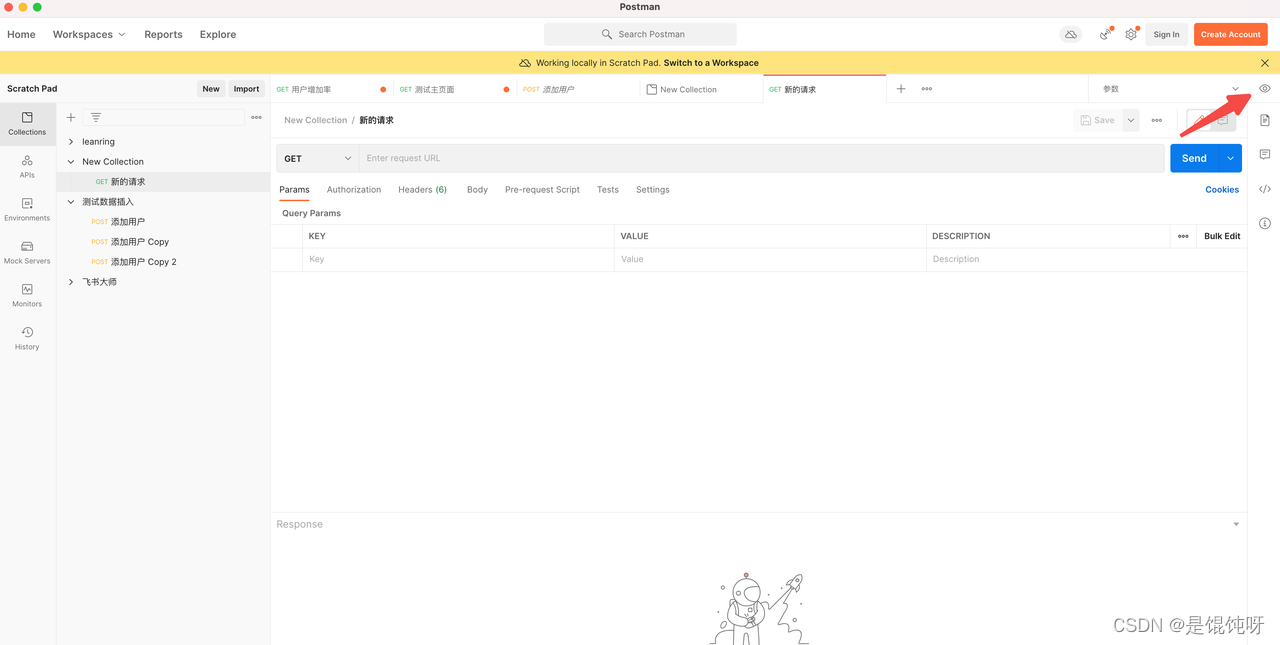Click the Send button
1280x645 pixels.
click(1195, 158)
